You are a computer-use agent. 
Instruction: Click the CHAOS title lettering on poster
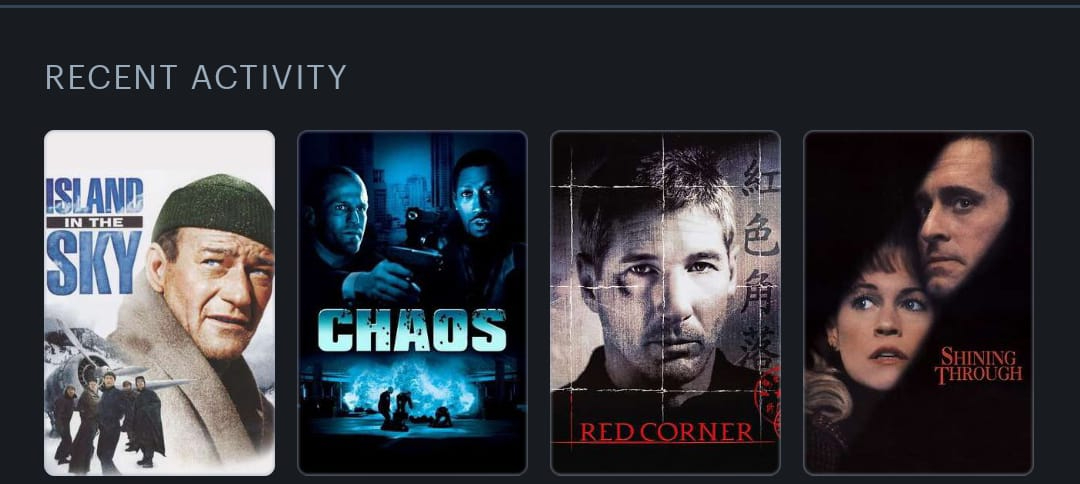click(412, 330)
